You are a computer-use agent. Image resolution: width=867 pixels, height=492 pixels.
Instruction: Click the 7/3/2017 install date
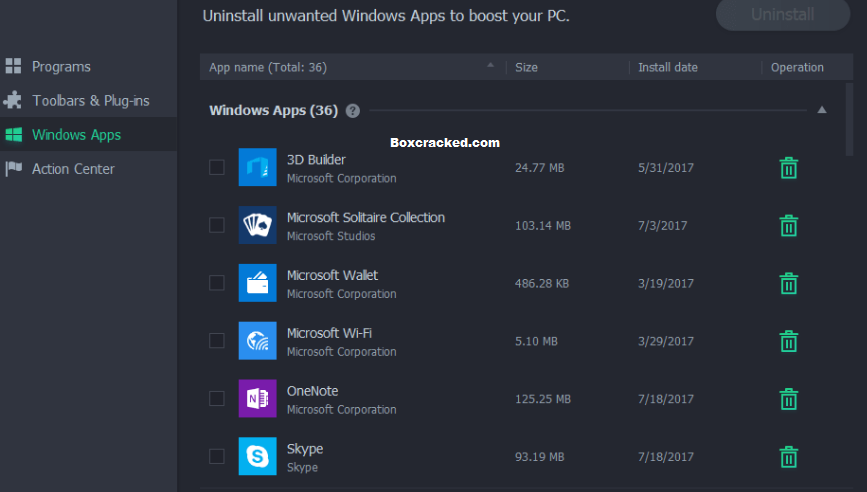(x=662, y=226)
